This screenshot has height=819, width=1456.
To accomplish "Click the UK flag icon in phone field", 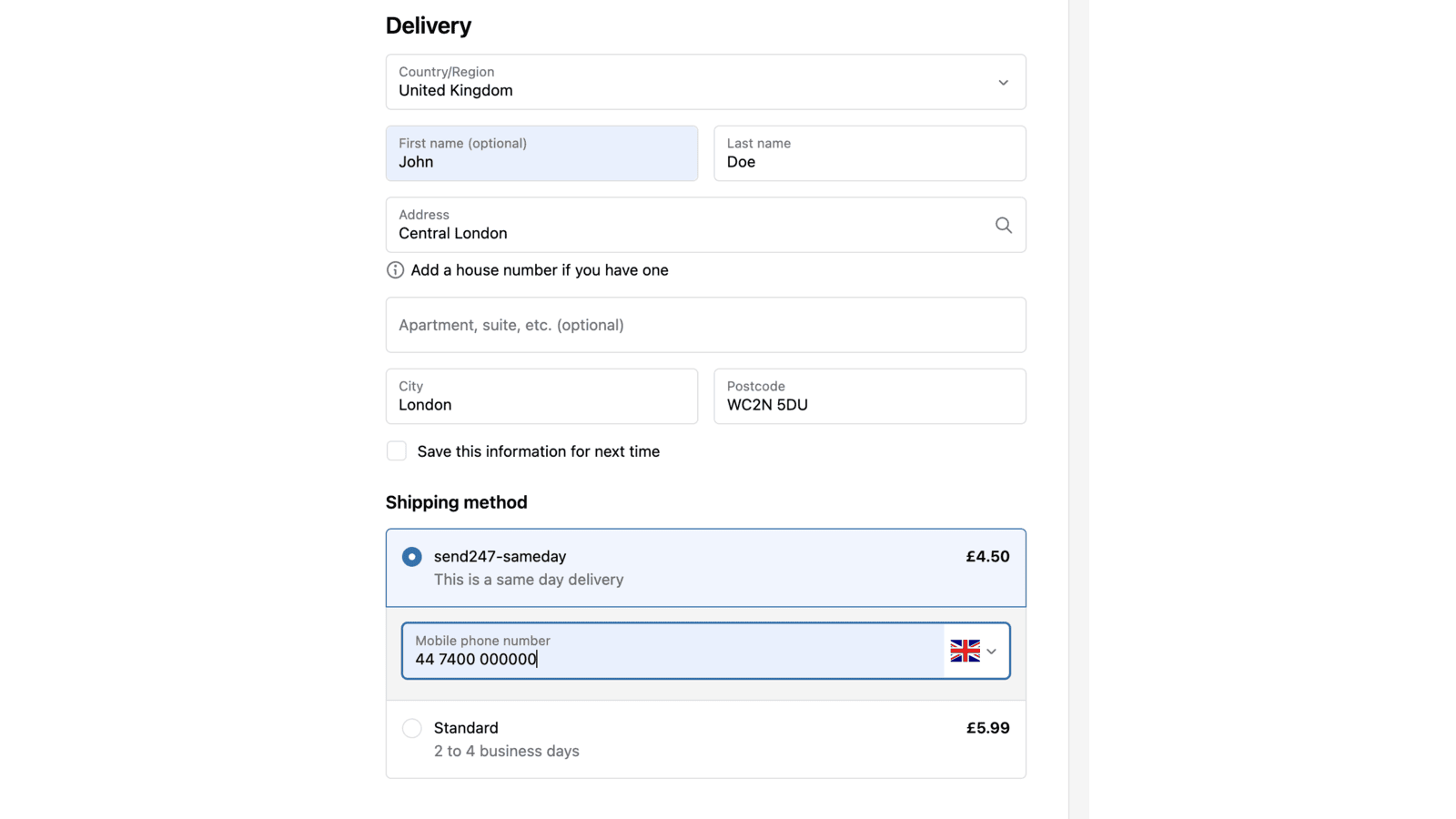I will coord(965,651).
